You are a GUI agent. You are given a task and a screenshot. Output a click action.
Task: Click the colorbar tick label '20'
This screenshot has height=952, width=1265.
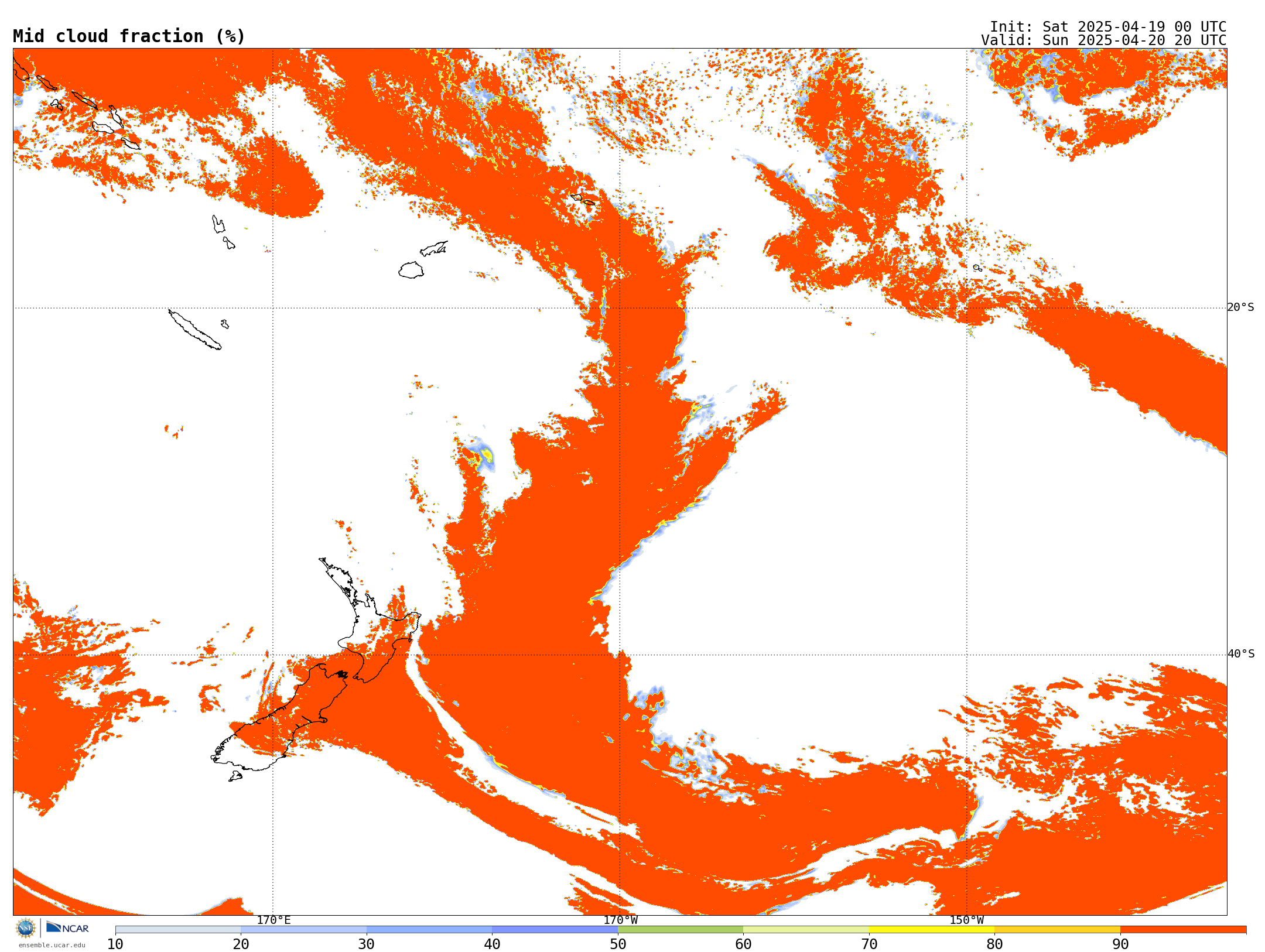point(241,944)
